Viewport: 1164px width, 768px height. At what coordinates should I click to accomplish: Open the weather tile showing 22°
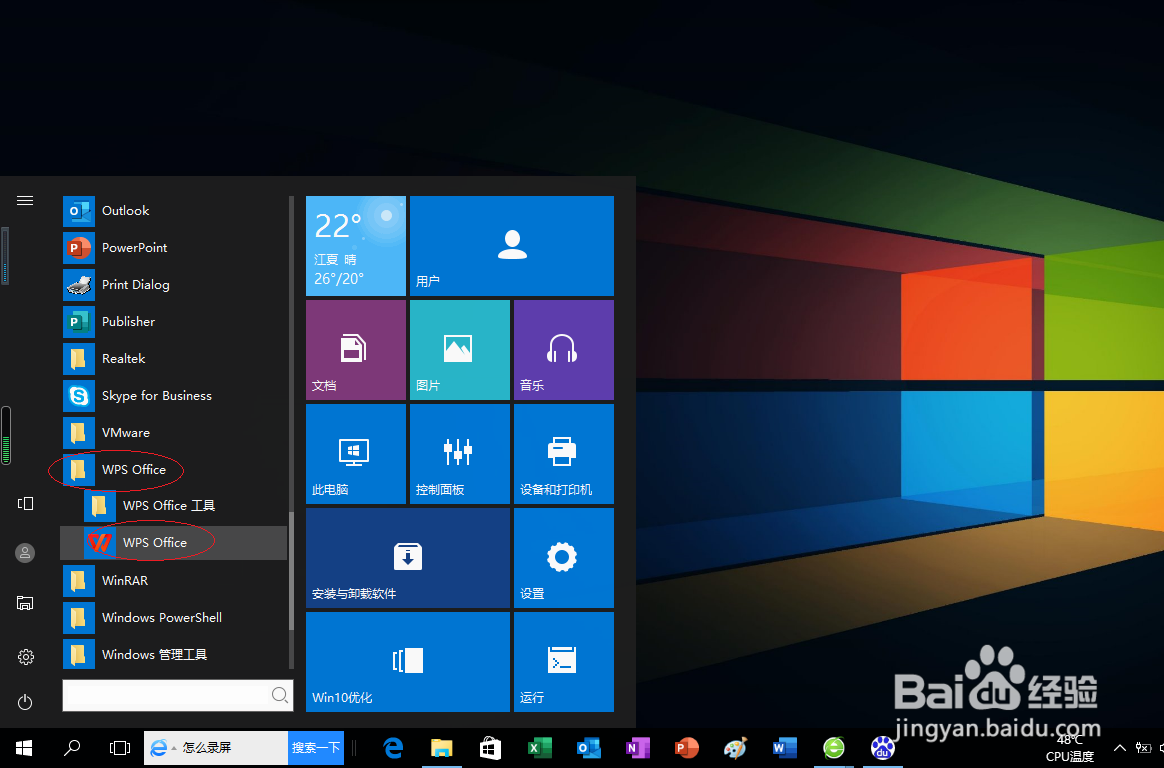tap(356, 246)
